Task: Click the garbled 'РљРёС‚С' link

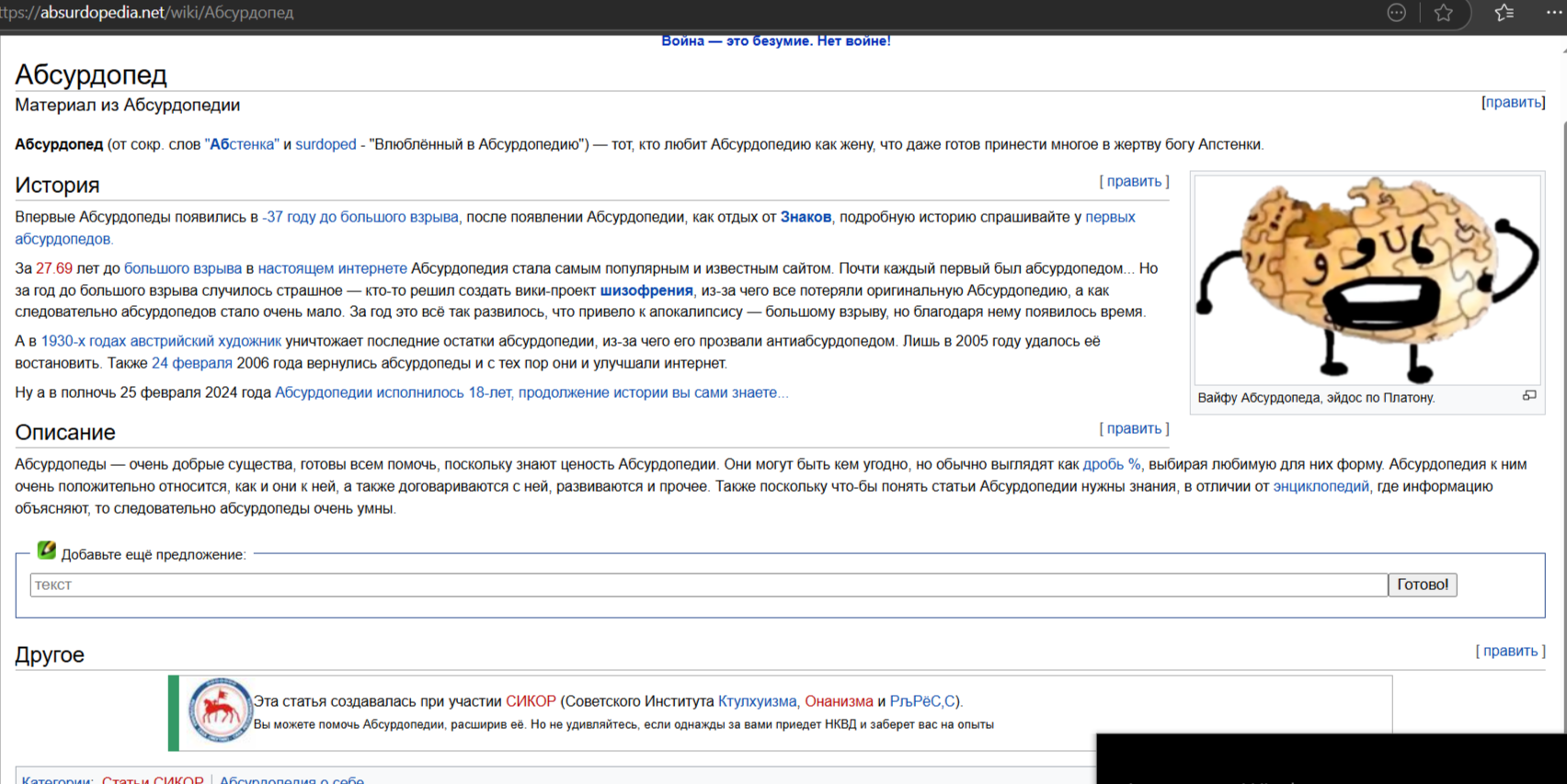Action: point(922,701)
